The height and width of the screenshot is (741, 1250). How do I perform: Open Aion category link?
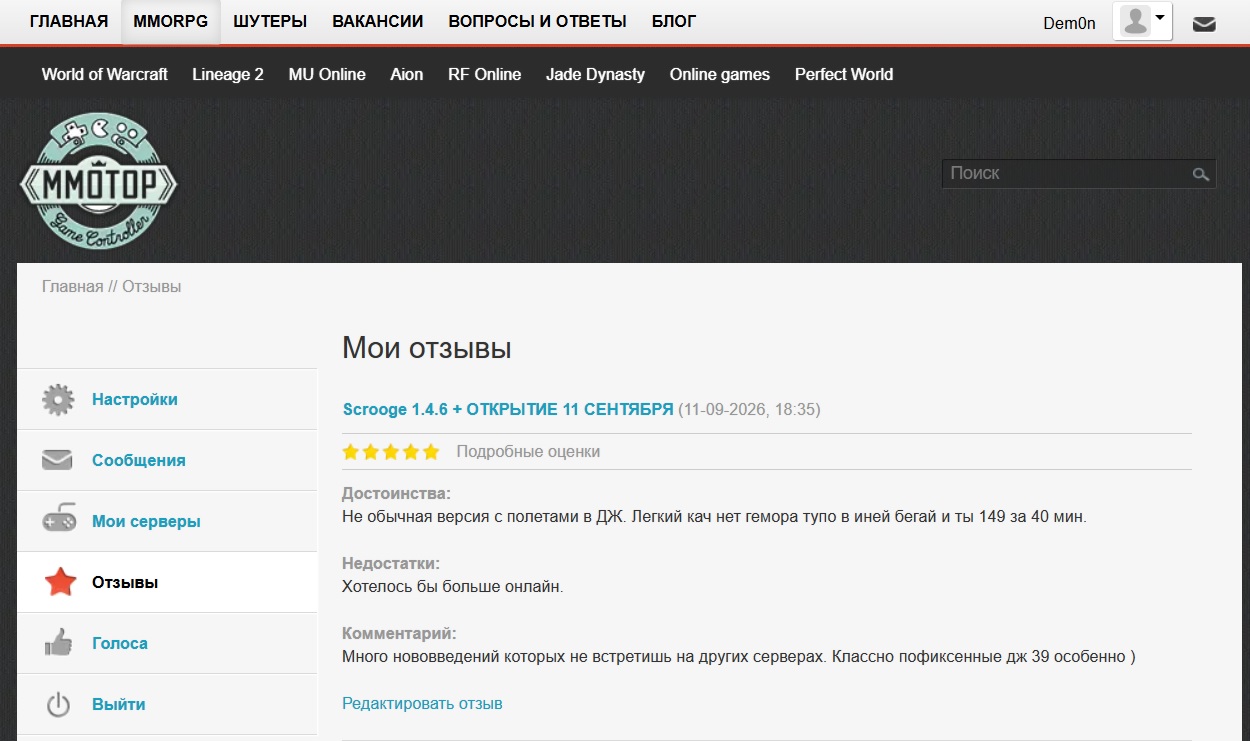click(x=407, y=74)
